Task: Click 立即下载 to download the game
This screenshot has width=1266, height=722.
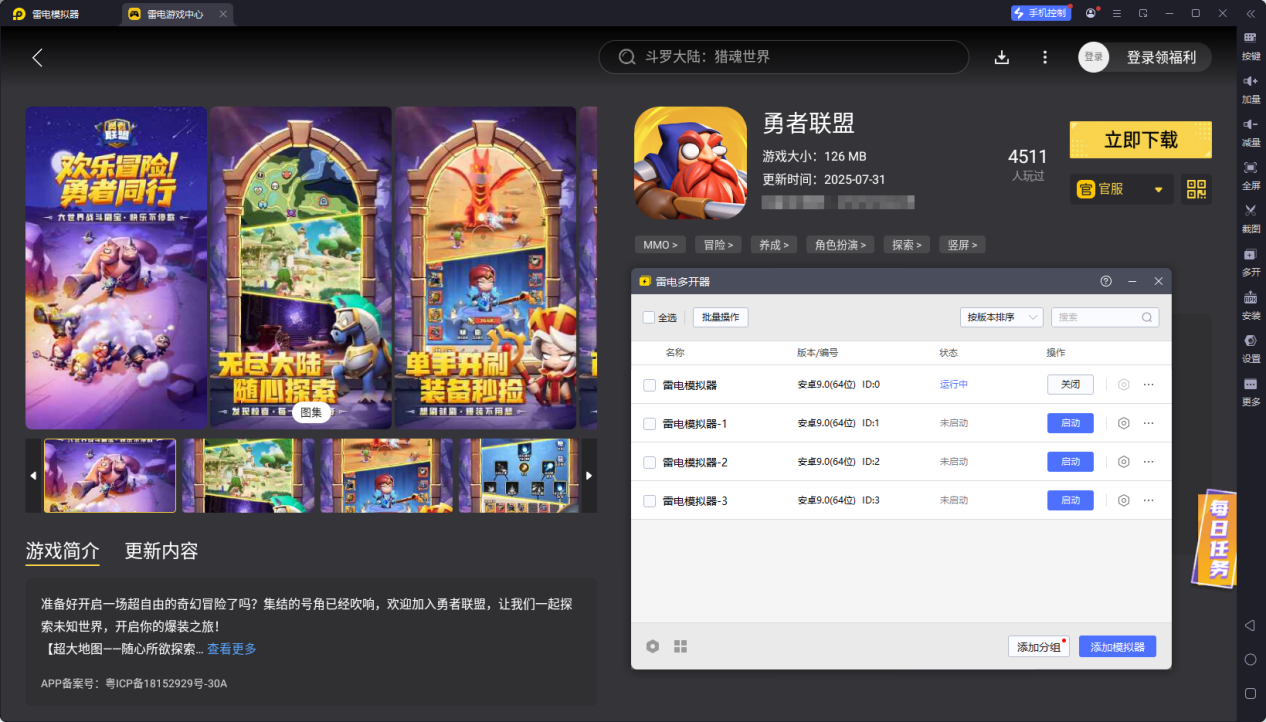Action: 1141,140
